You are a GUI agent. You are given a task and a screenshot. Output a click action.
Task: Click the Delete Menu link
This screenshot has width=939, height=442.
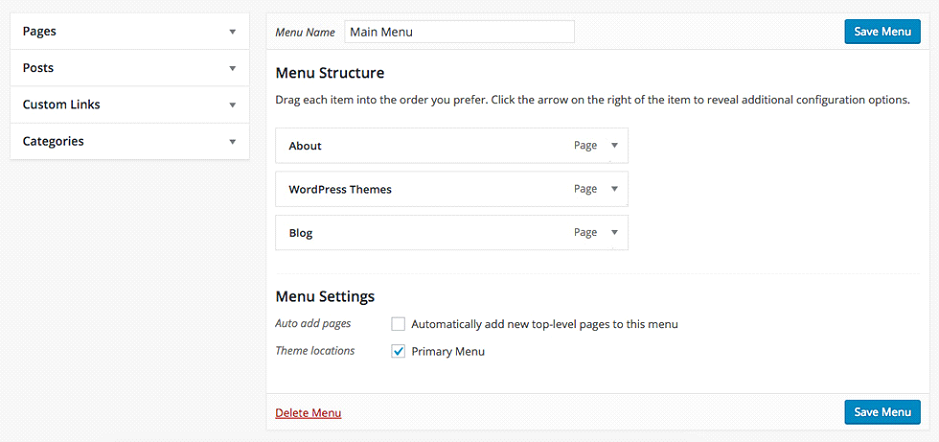coord(308,413)
